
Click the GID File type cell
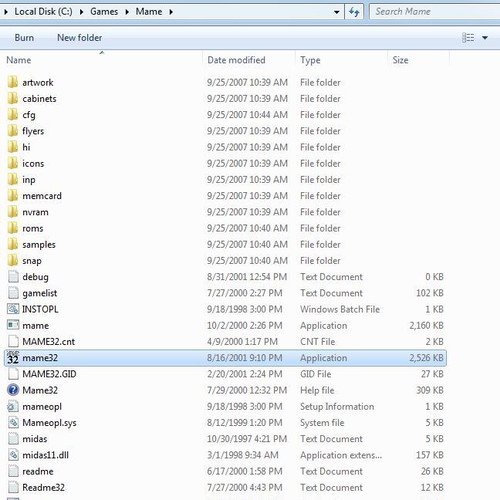[316, 374]
